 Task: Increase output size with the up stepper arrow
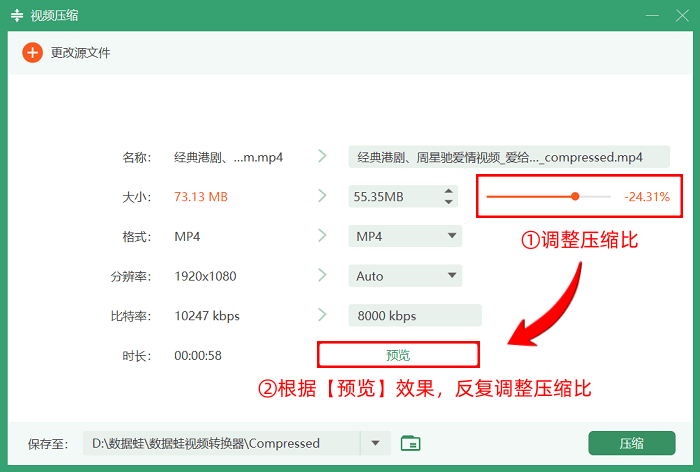coord(449,191)
